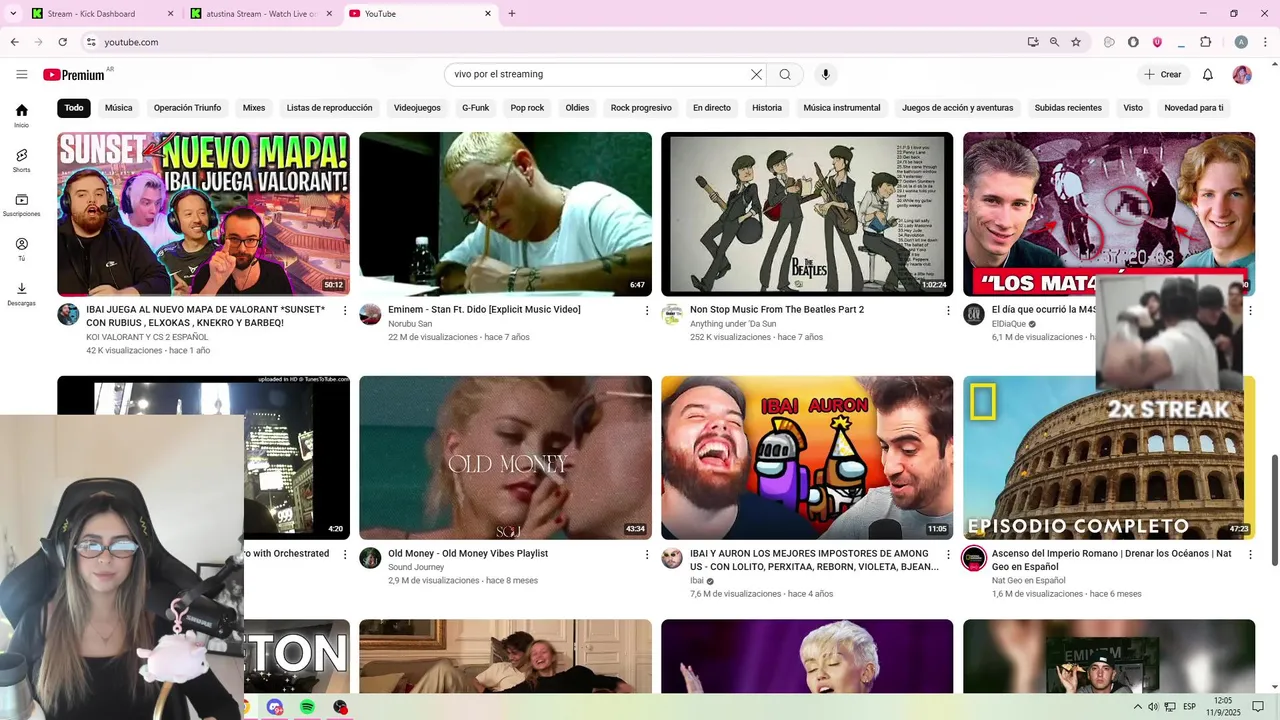Select the Mixes filter chip
1280x720 pixels.
pos(254,108)
